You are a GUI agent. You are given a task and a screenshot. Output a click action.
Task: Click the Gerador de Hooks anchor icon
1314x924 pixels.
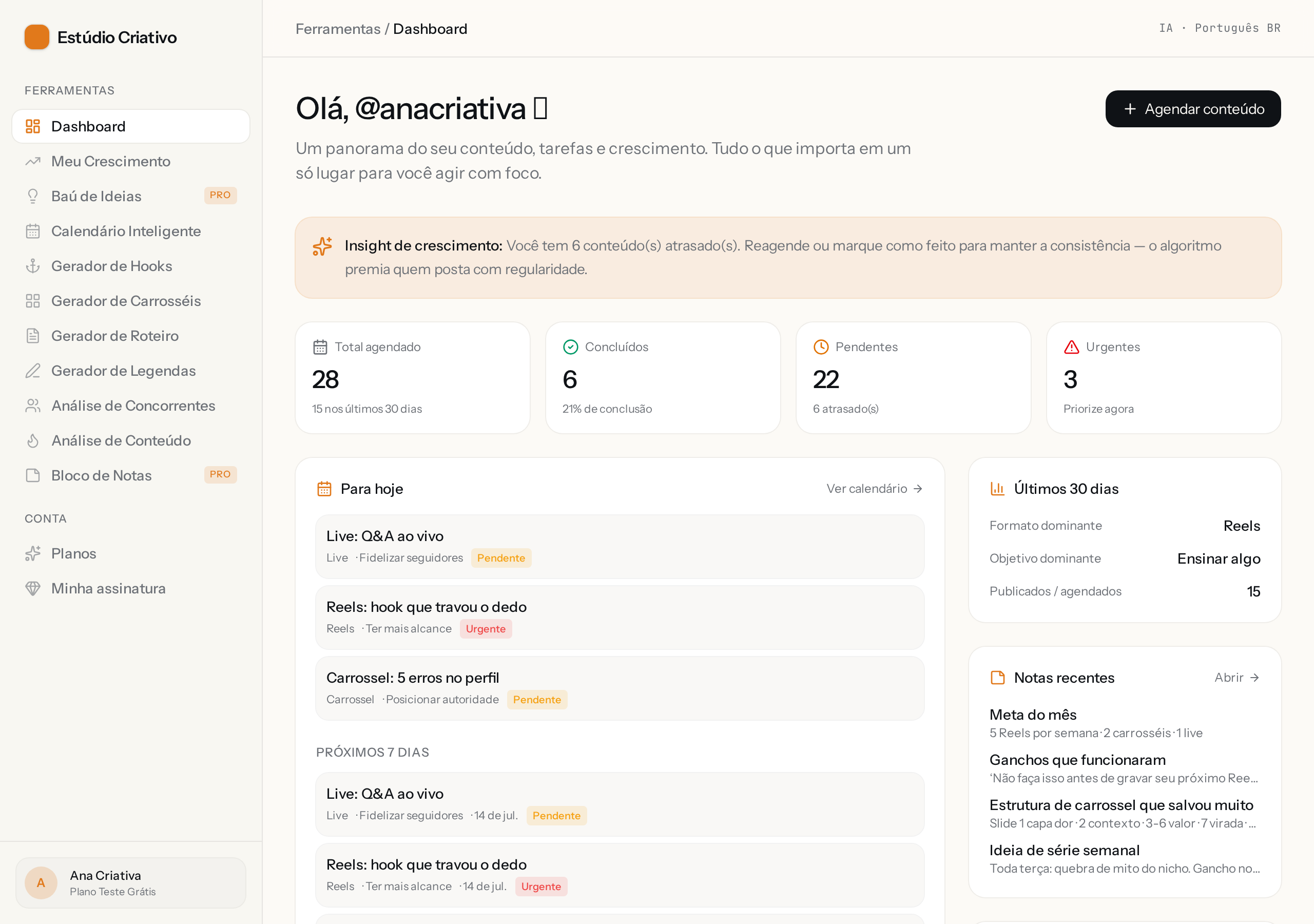[33, 266]
